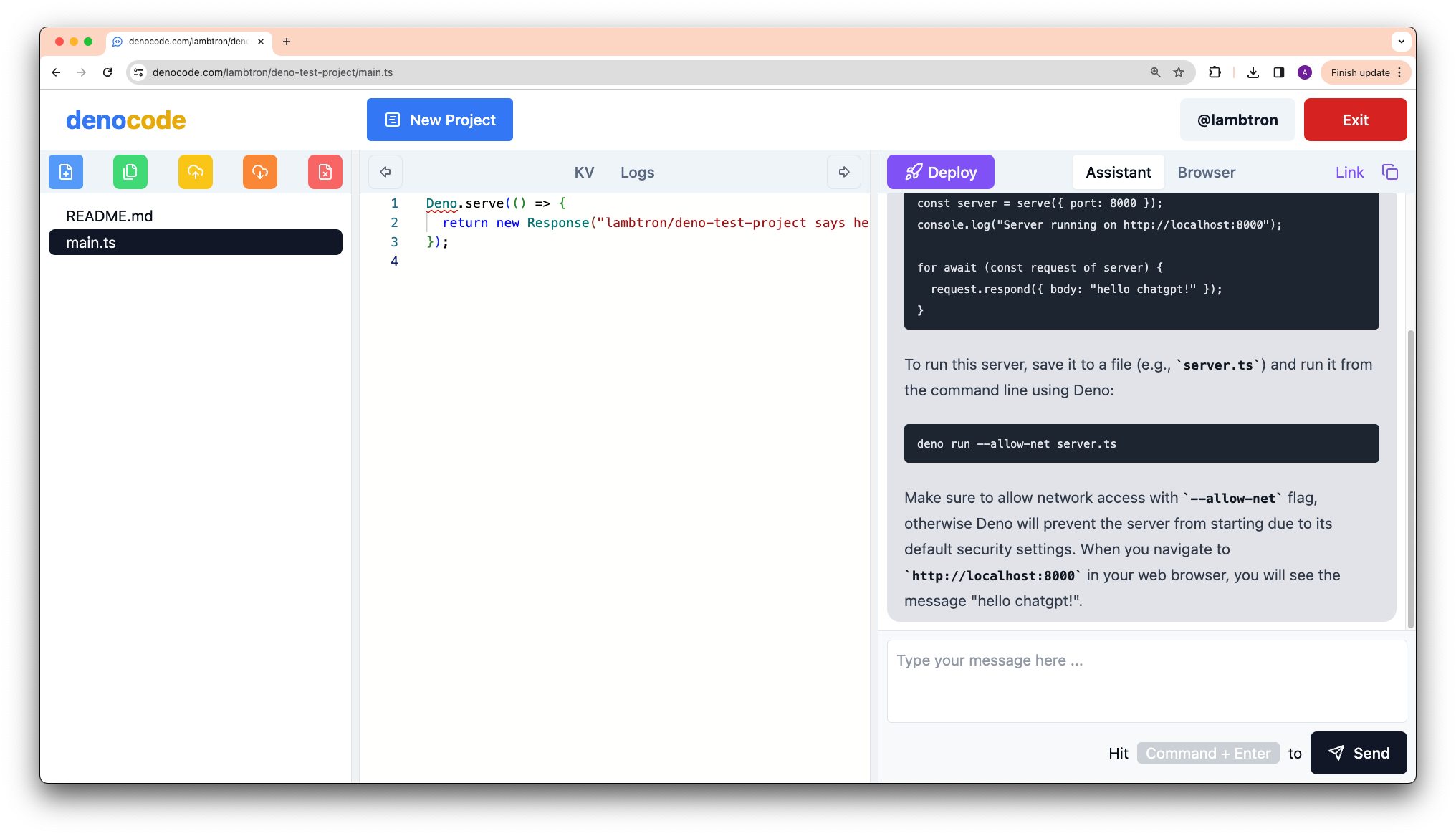Select the denocode.com browser tab
The width and height of the screenshot is (1456, 836).
(x=189, y=42)
